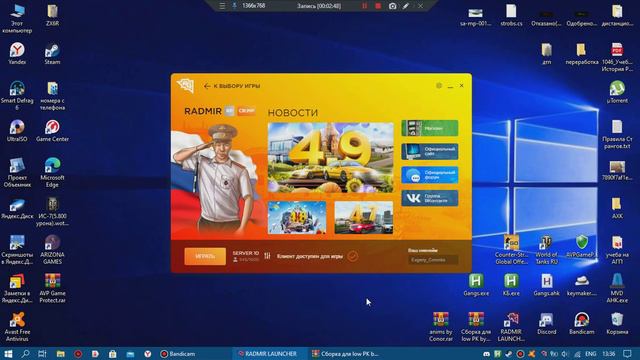Open the Bandicam desktop shortcut
Screen dimensions: 640x360
[x=582, y=324]
